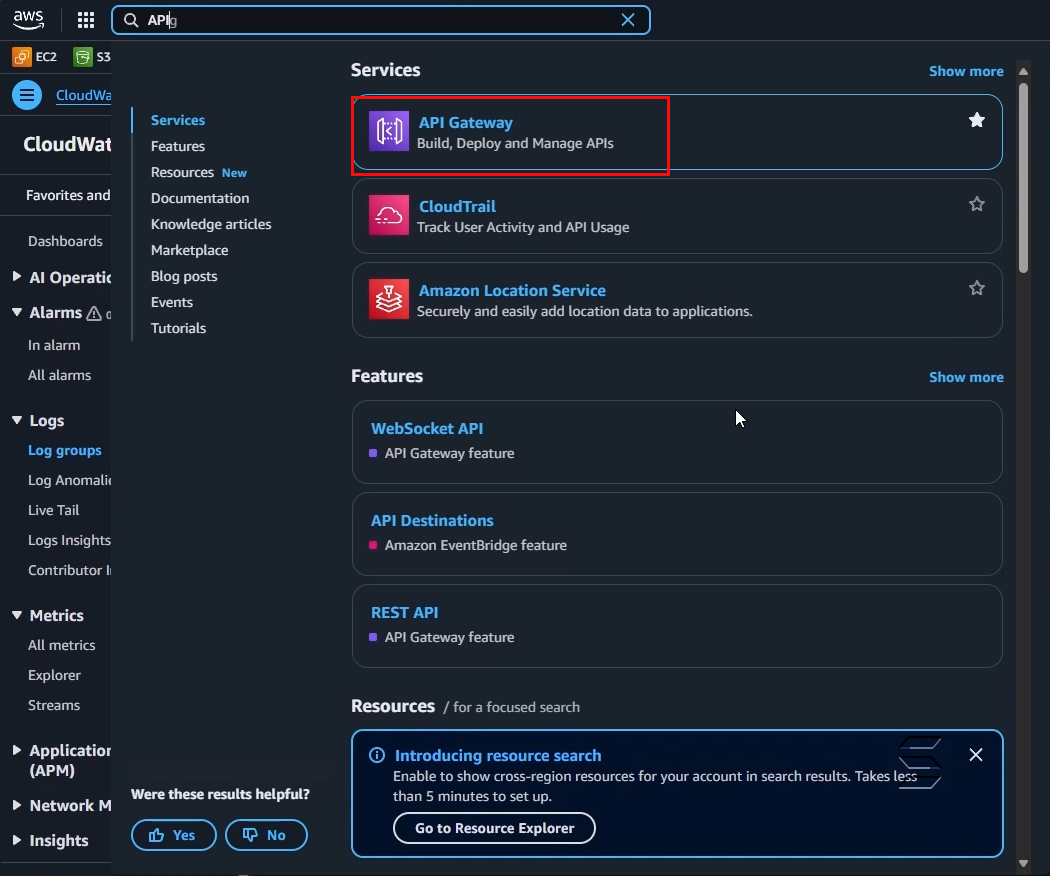The image size is (1050, 876).
Task: Open Log groups in the sidebar
Action: click(64, 450)
